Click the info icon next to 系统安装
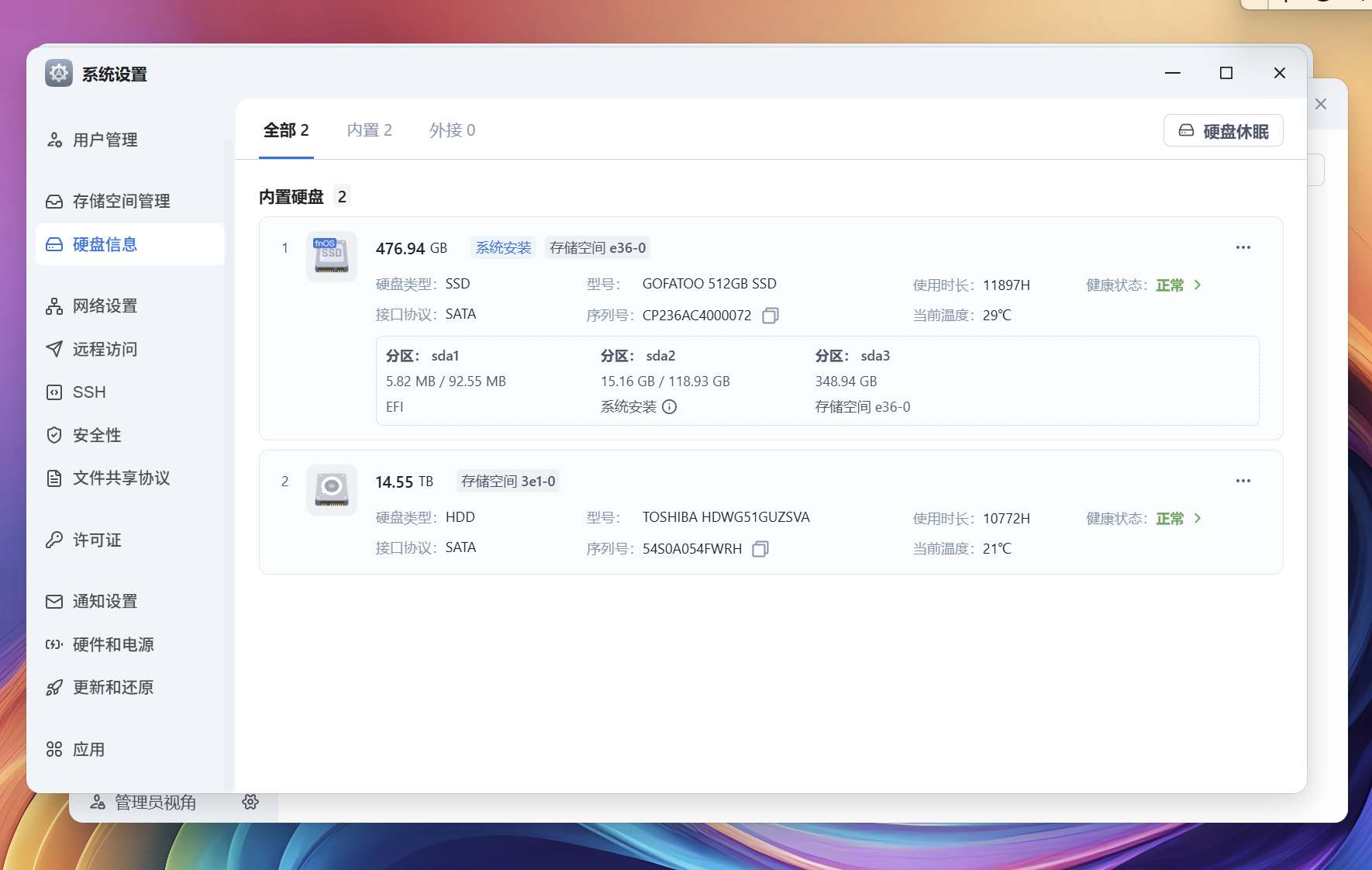 pos(670,407)
